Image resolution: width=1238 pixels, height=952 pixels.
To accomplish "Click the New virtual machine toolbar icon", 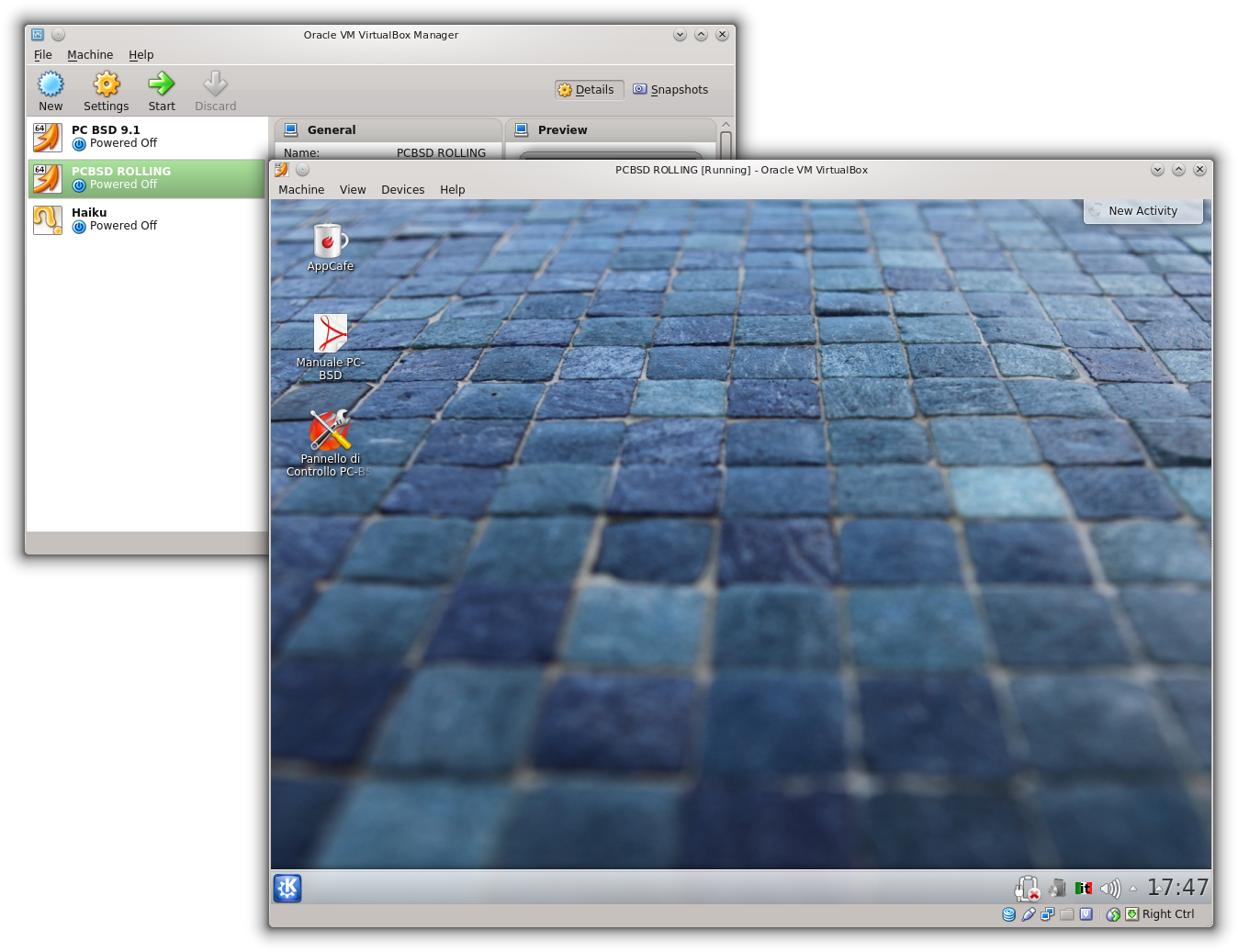I will coord(51,91).
